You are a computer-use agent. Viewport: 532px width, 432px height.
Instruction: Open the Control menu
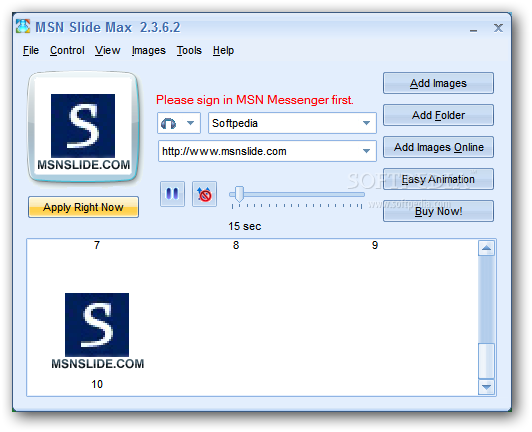click(67, 51)
